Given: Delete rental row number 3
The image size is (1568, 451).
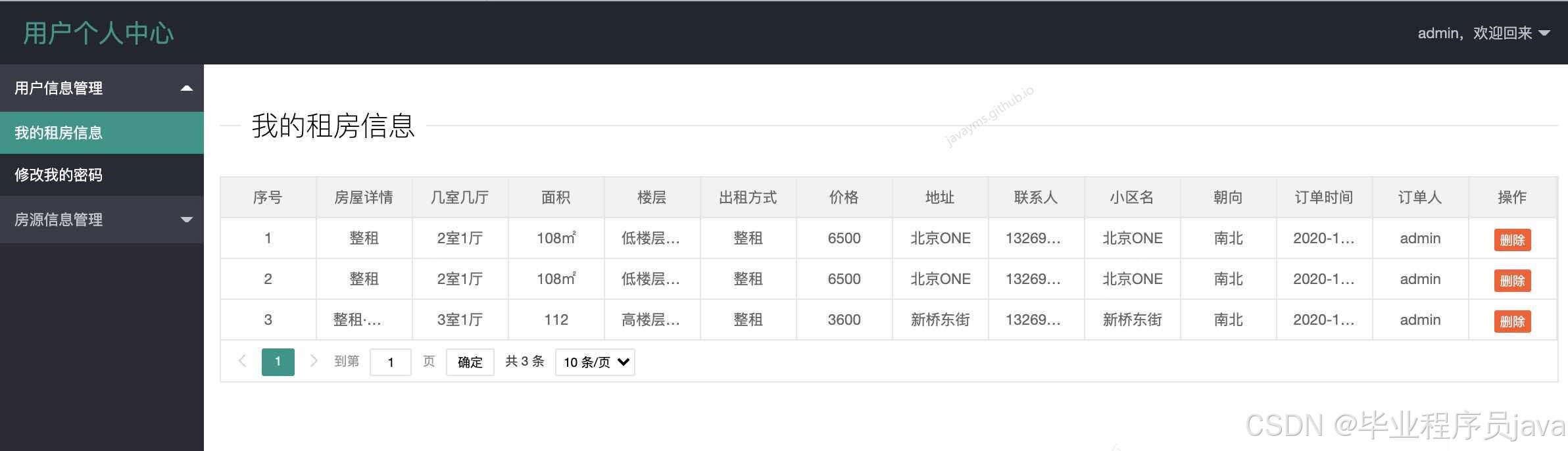Looking at the screenshot, I should pyautogui.click(x=1512, y=321).
